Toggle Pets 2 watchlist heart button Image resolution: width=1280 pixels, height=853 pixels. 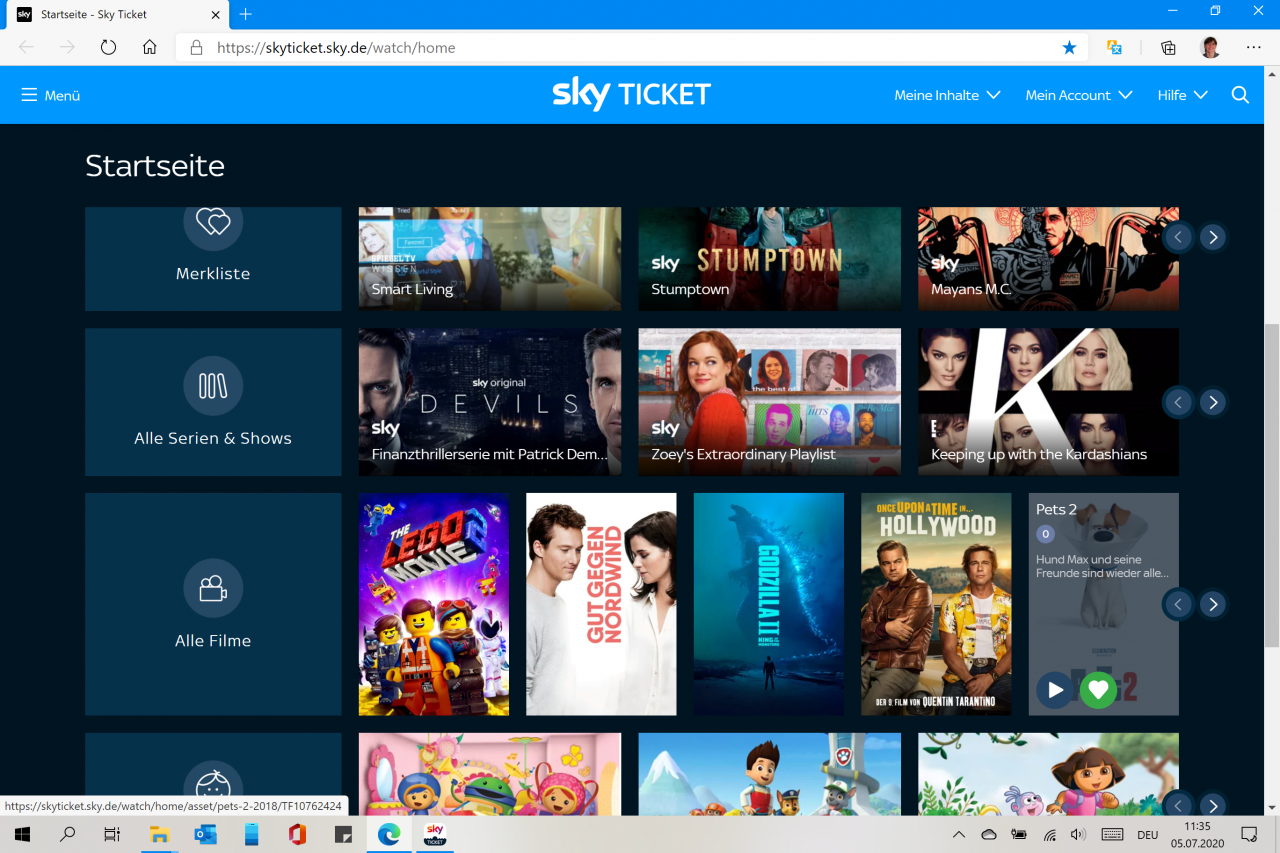click(1098, 690)
